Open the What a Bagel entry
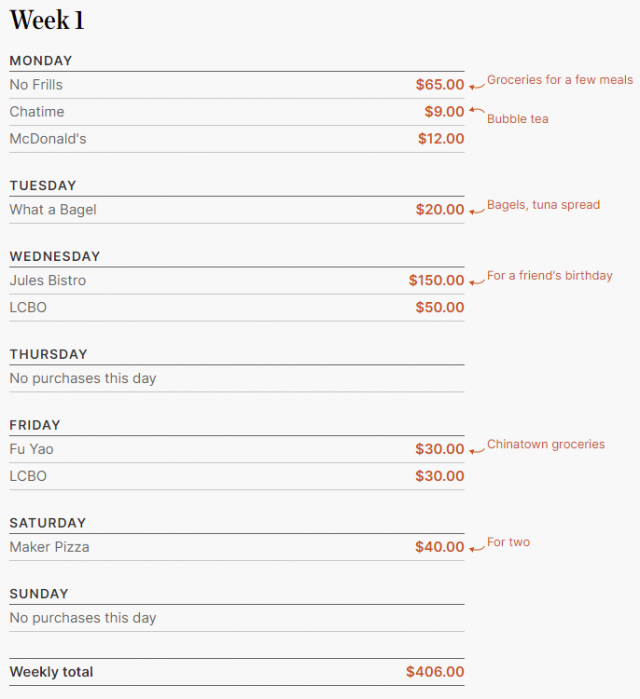Viewport: 640px width, 699px height. pyautogui.click(x=237, y=210)
